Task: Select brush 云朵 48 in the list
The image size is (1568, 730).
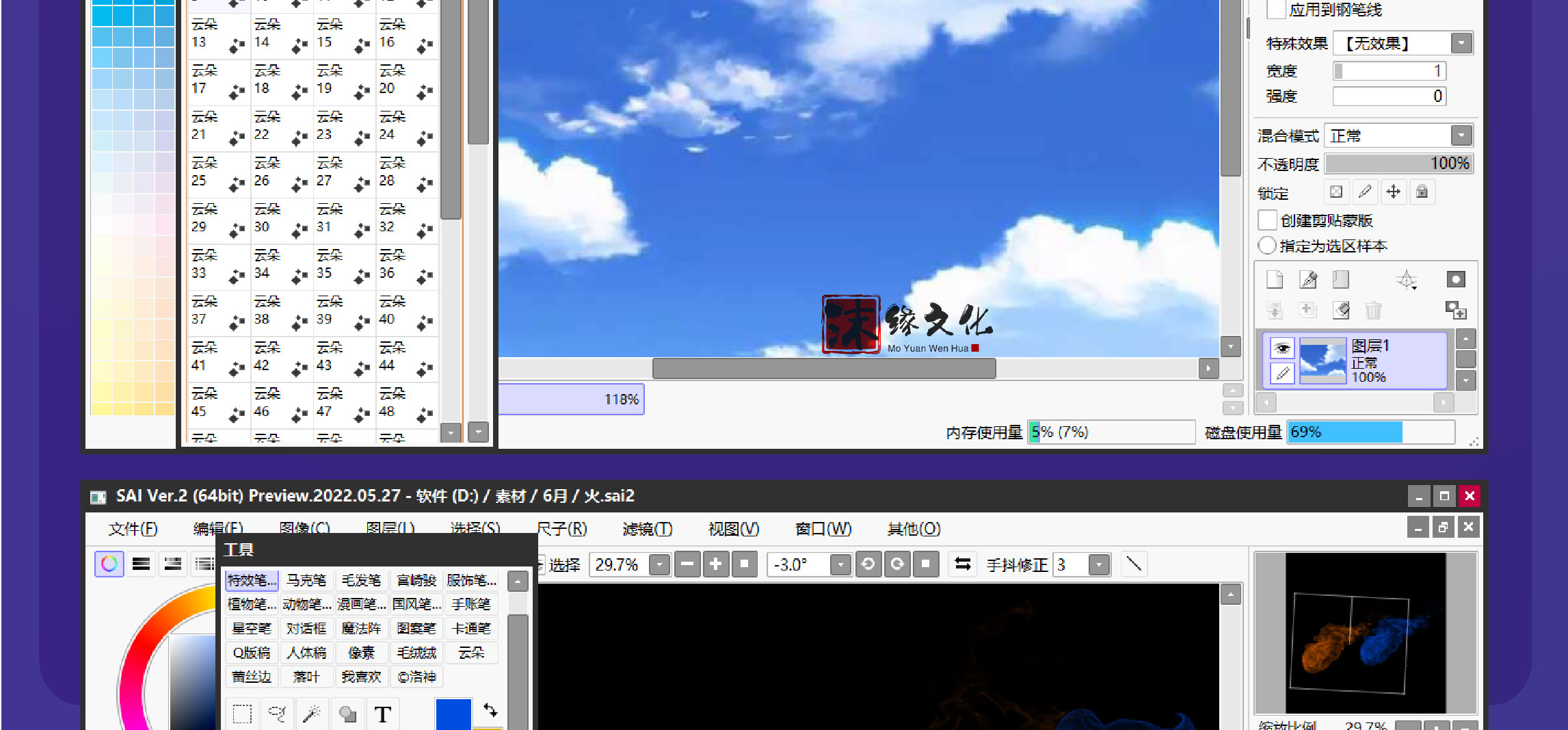Action: click(x=406, y=404)
